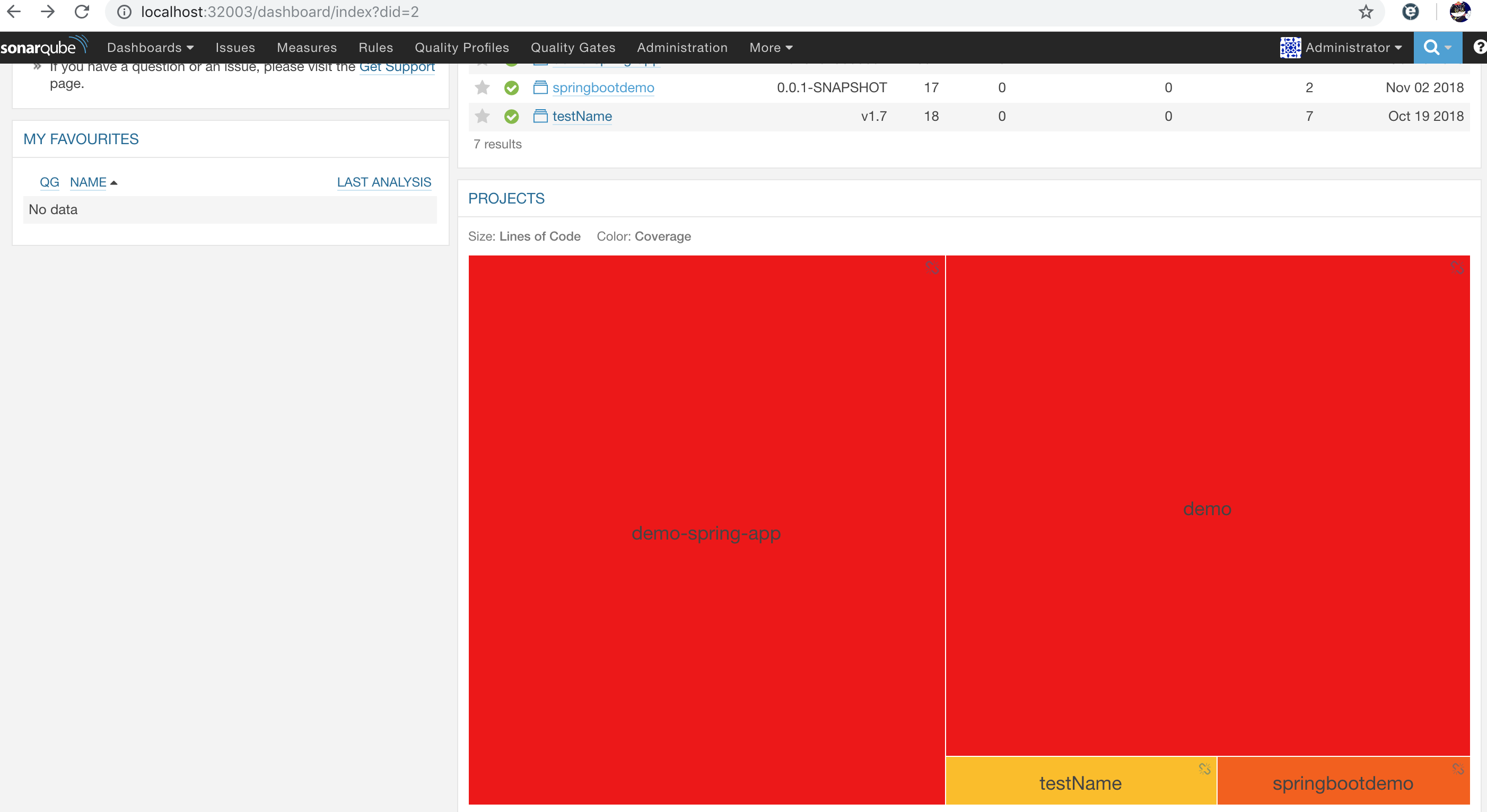Select the demo-spring-app treemap tile
1487x812 pixels.
pyautogui.click(x=705, y=532)
